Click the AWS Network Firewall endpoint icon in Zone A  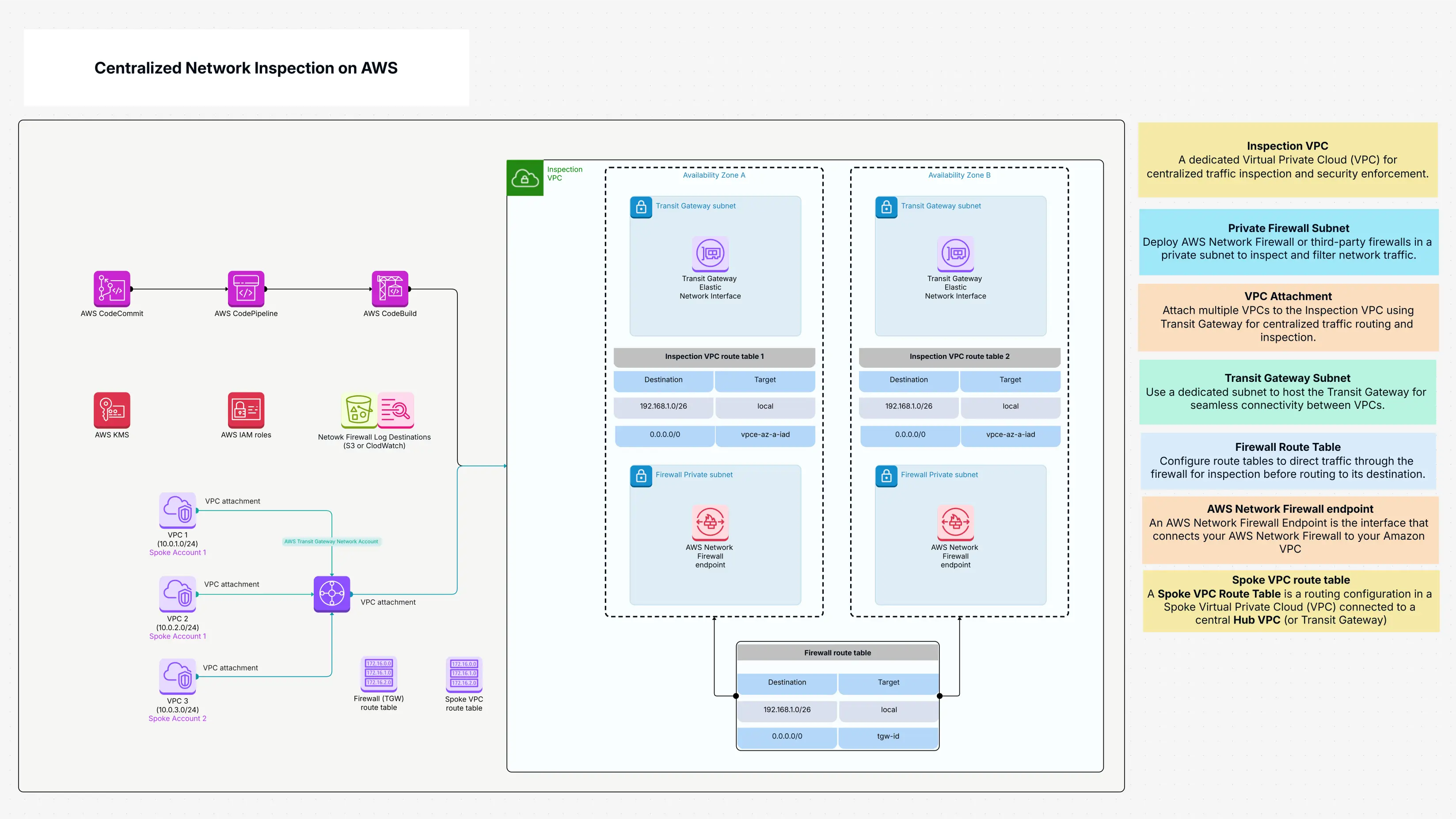click(710, 523)
